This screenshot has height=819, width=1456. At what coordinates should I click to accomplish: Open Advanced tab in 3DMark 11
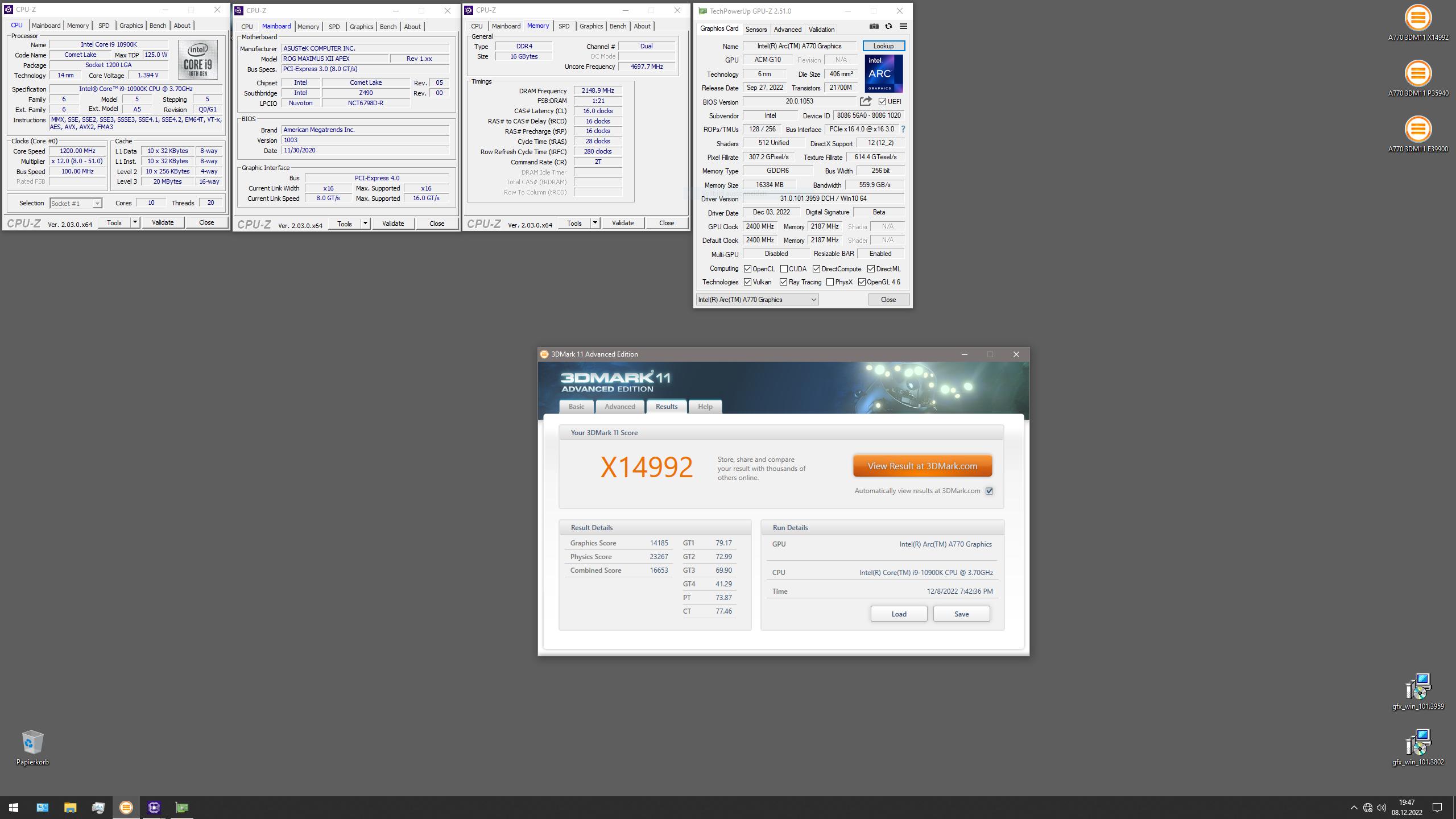pyautogui.click(x=620, y=407)
